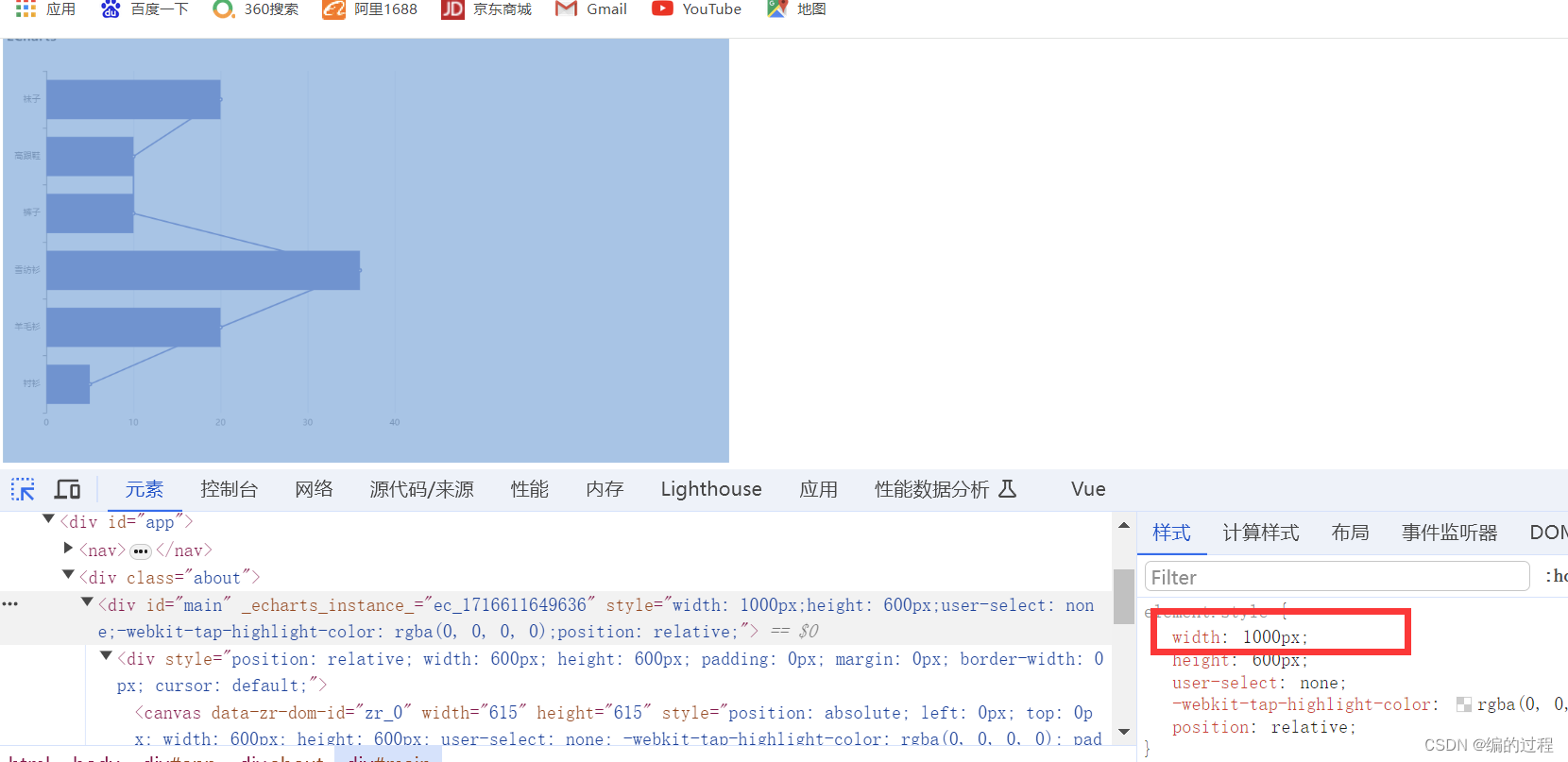Open the row actions ellipsis beside the div id="main" line
Screen dimensions: 1568x762
10,604
